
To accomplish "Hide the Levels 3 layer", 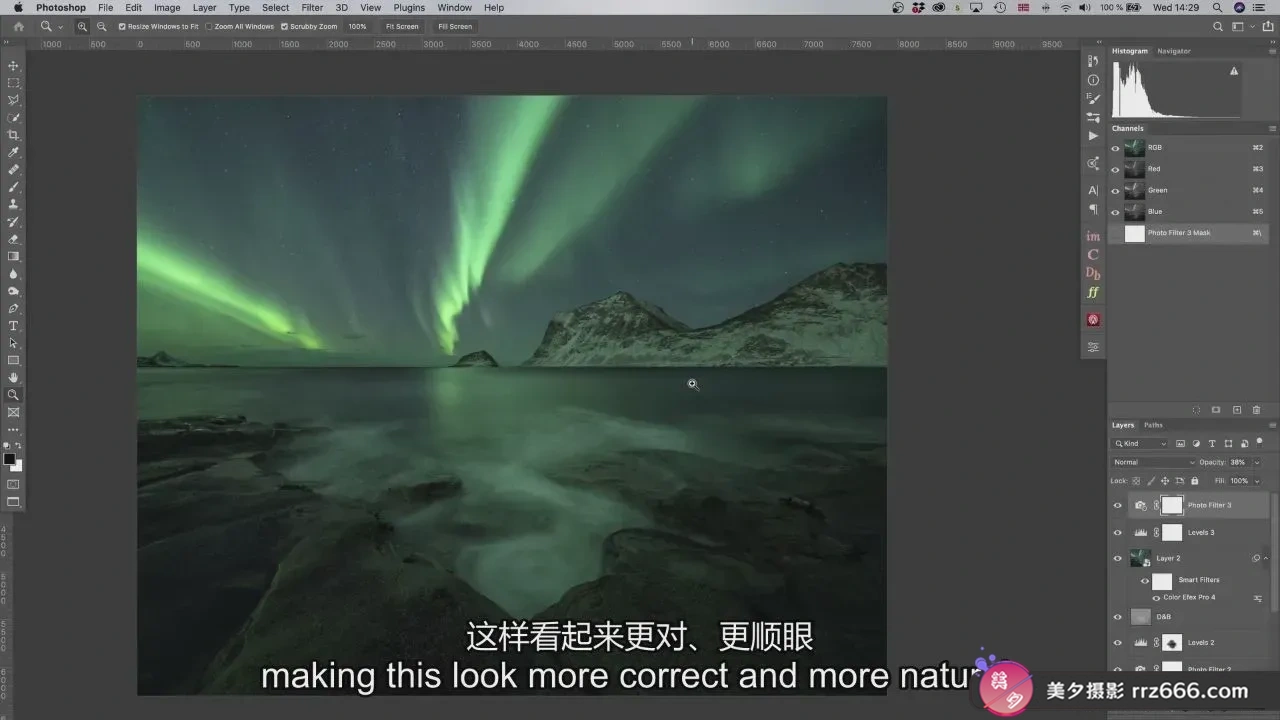I will tap(1117, 533).
